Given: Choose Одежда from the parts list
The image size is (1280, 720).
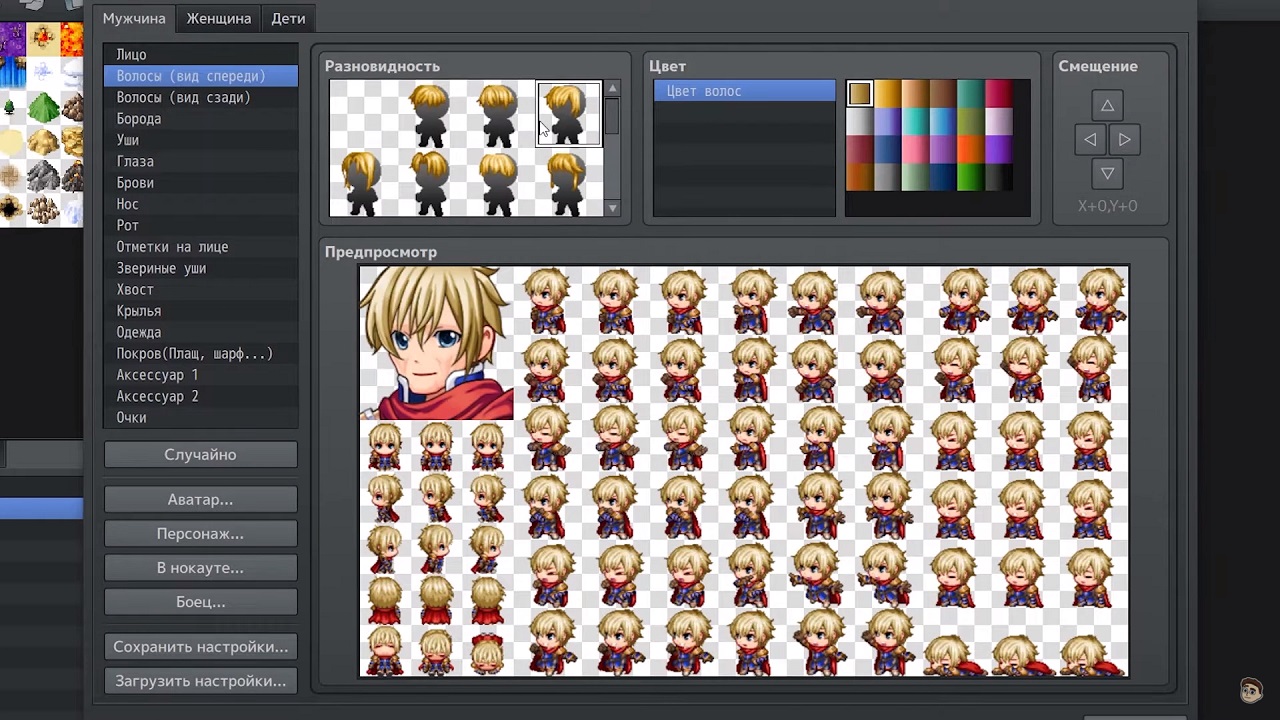Looking at the screenshot, I should click(139, 332).
